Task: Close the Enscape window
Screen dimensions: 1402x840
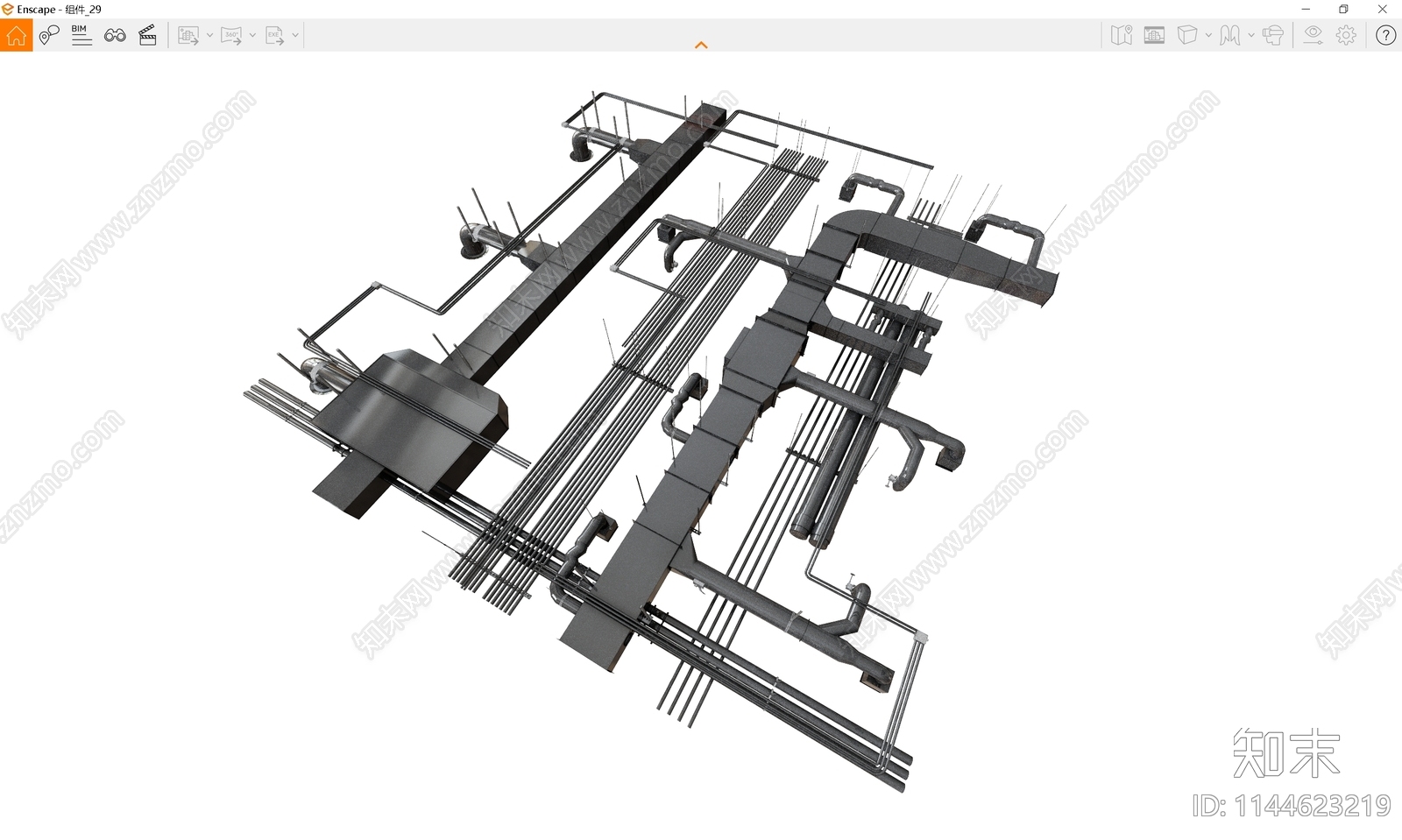Action: 1383,9
